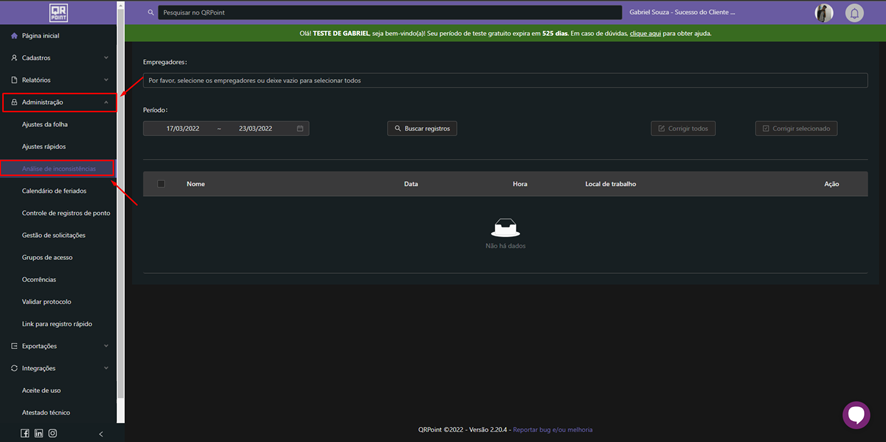Image resolution: width=886 pixels, height=442 pixels.
Task: Click the Empregadores selection field
Action: coord(505,80)
